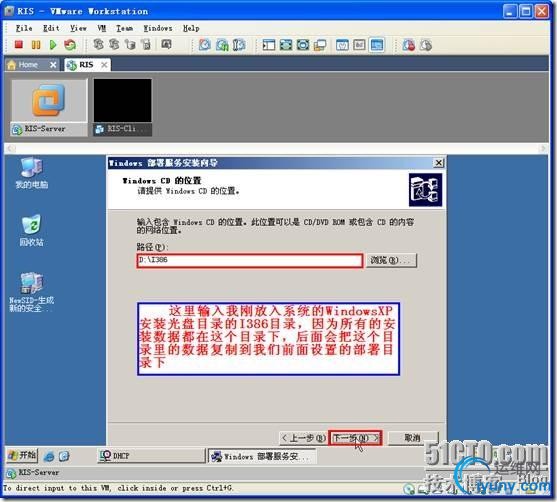Click the Back (上一步) button
This screenshot has width=557, height=502.
(x=304, y=438)
